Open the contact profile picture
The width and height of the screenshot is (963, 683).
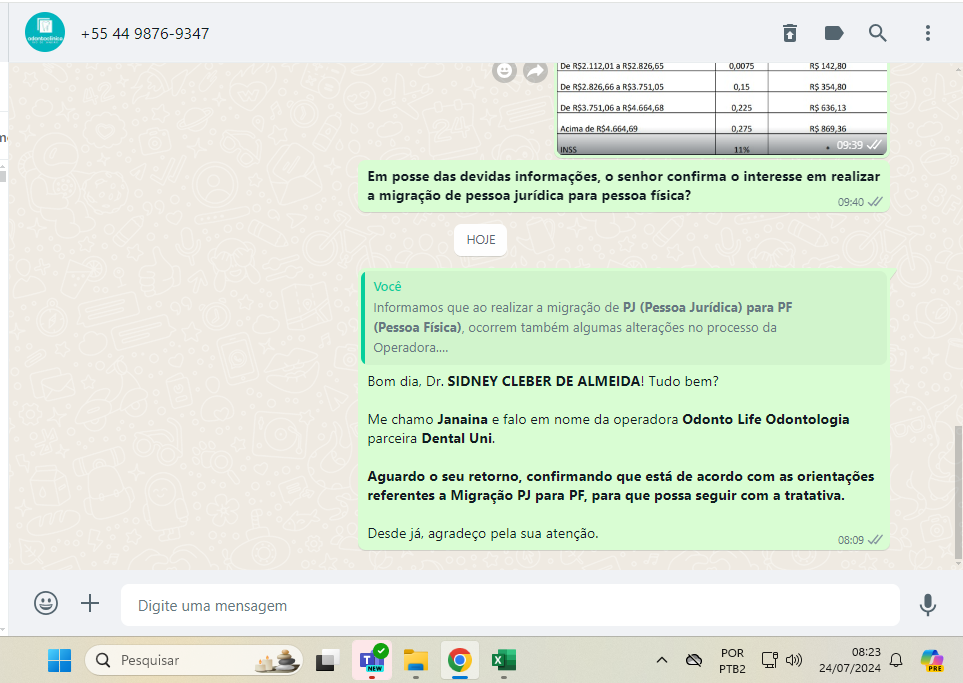point(45,33)
